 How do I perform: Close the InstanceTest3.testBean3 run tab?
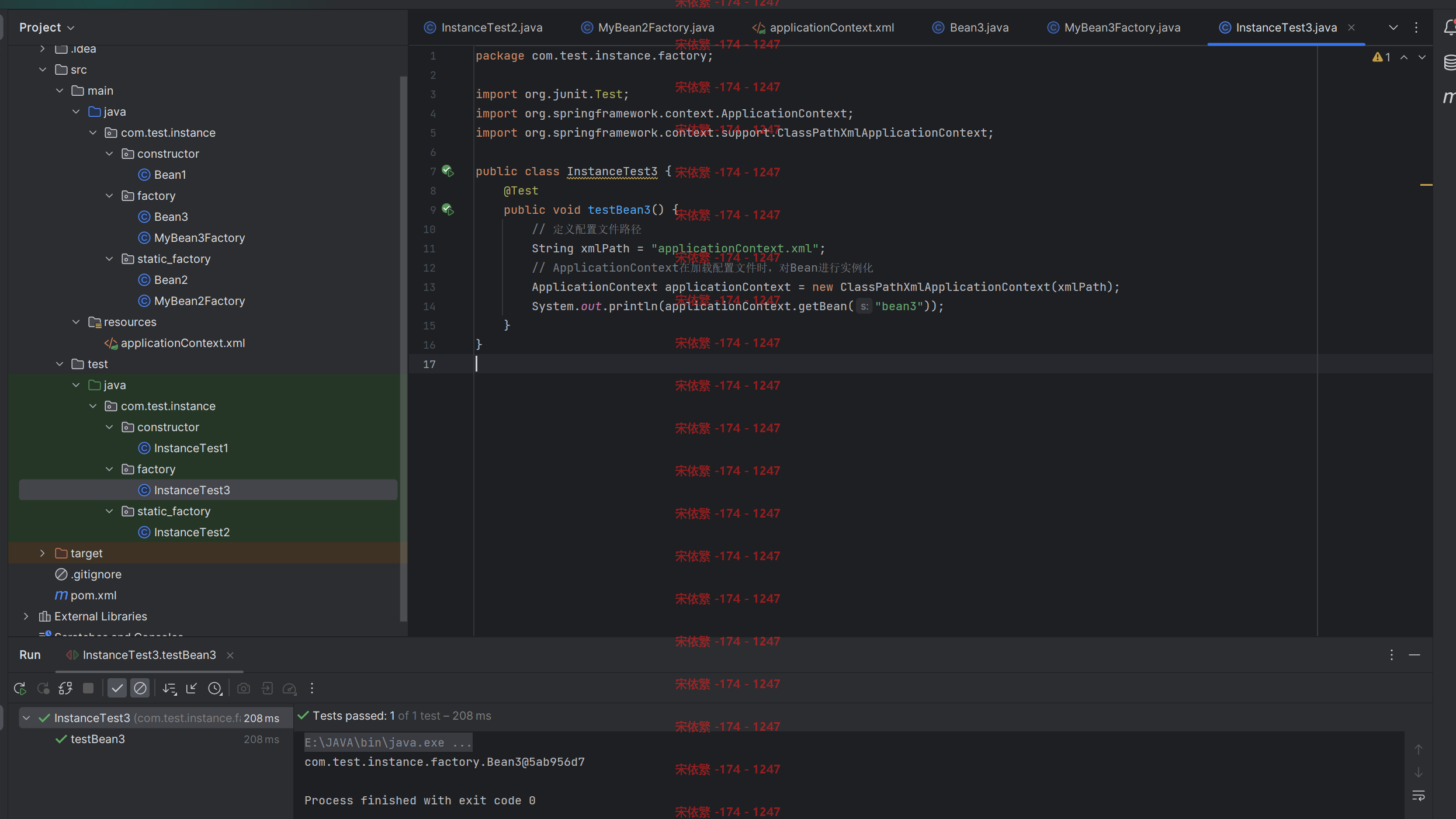(x=230, y=655)
